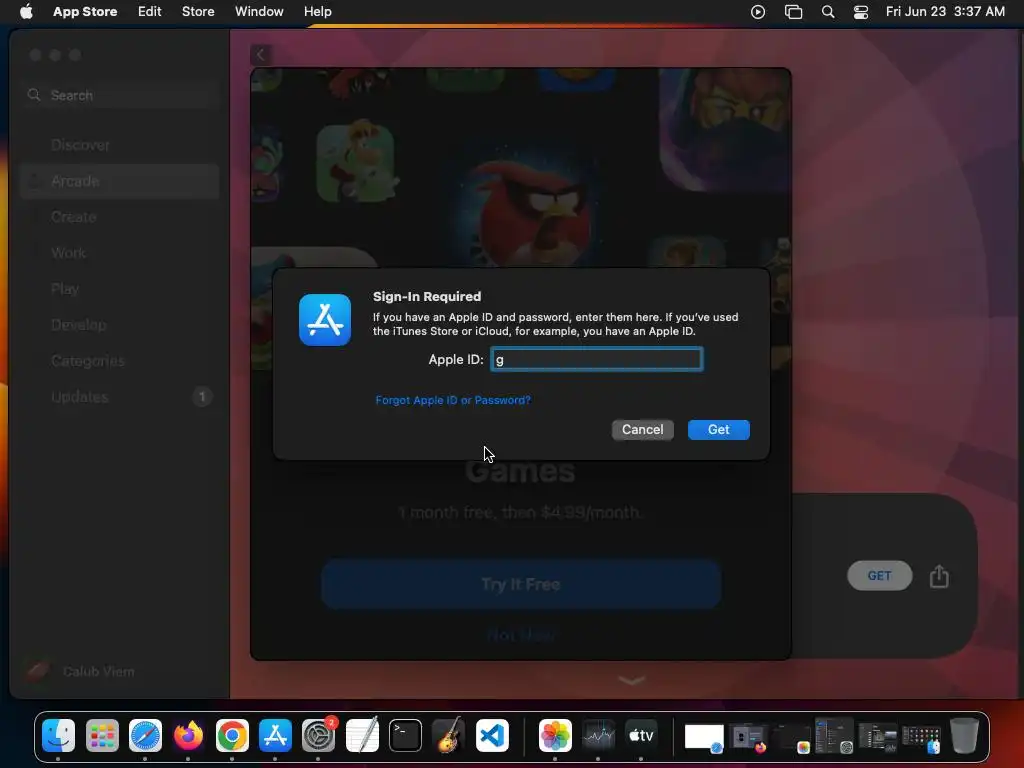
Task: Restore the minimized Safari window in Dock
Action: 704,737
